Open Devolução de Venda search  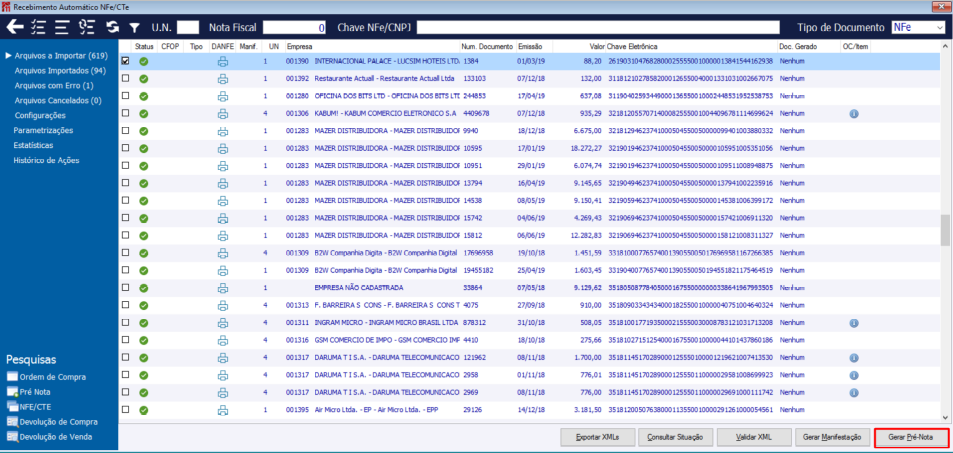pyautogui.click(x=50, y=436)
